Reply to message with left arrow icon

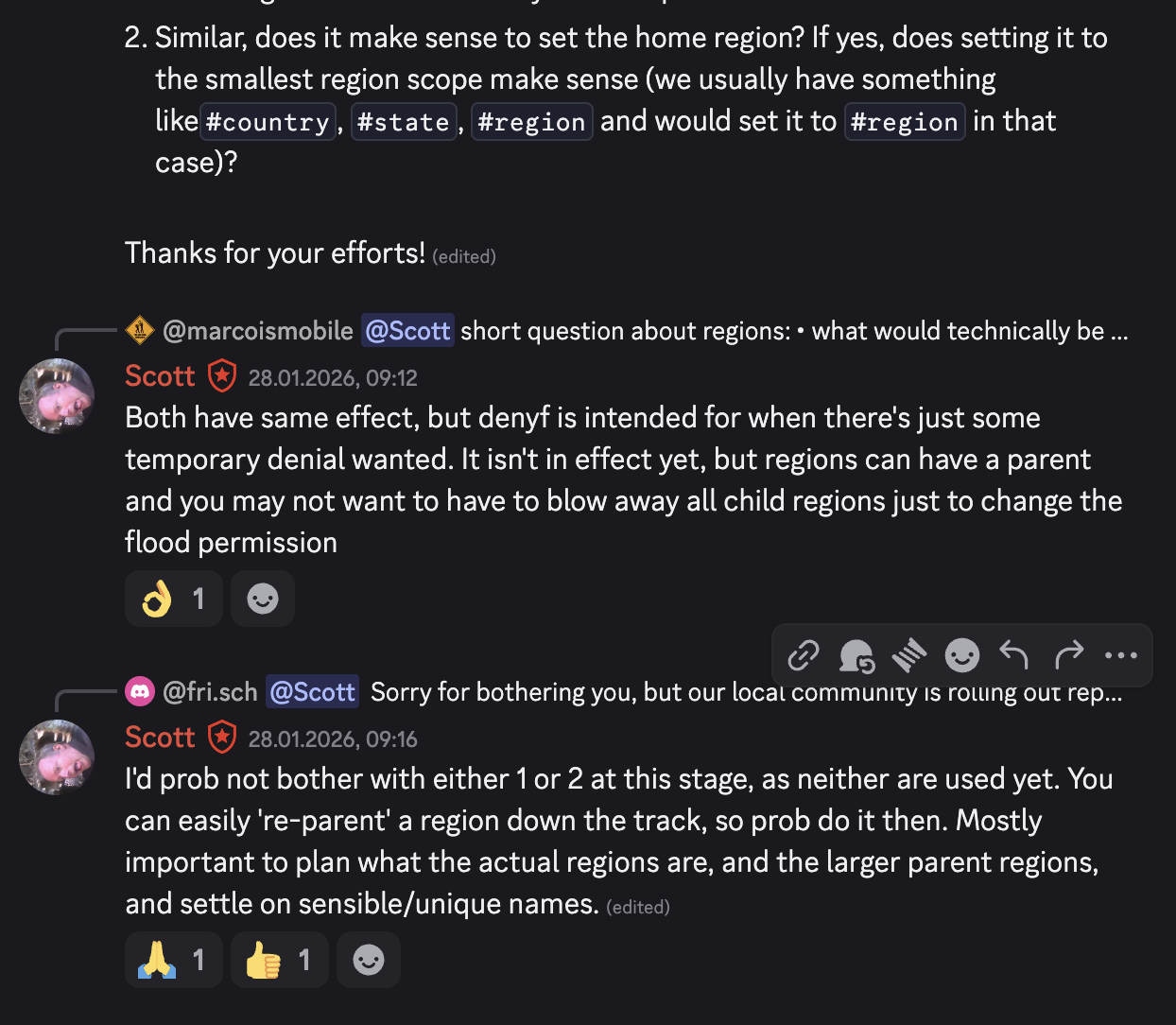point(1014,654)
